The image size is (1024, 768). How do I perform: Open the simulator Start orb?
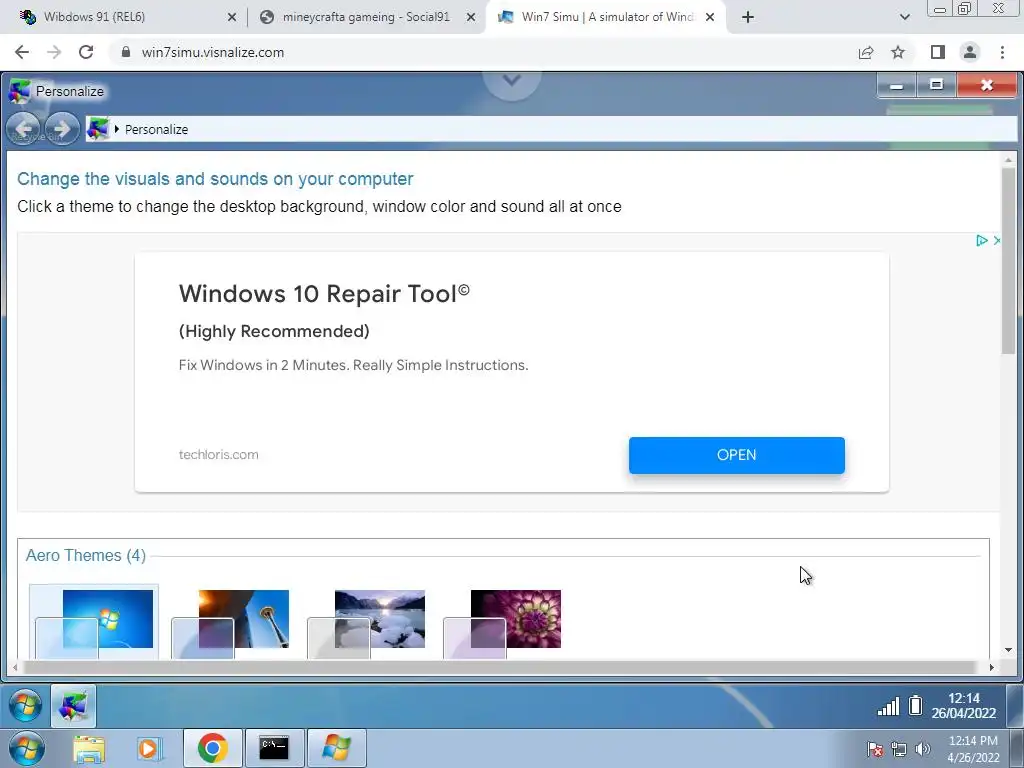click(26, 706)
